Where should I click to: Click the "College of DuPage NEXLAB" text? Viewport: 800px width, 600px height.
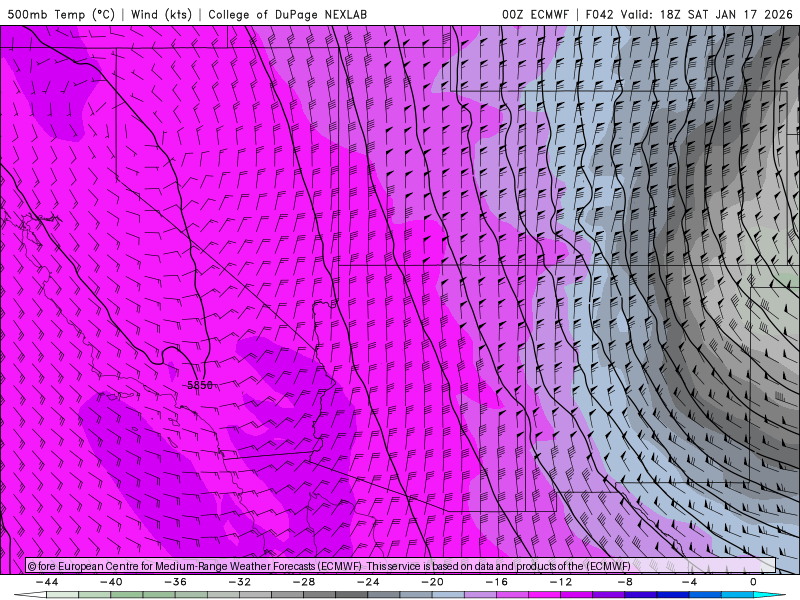pyautogui.click(x=287, y=14)
